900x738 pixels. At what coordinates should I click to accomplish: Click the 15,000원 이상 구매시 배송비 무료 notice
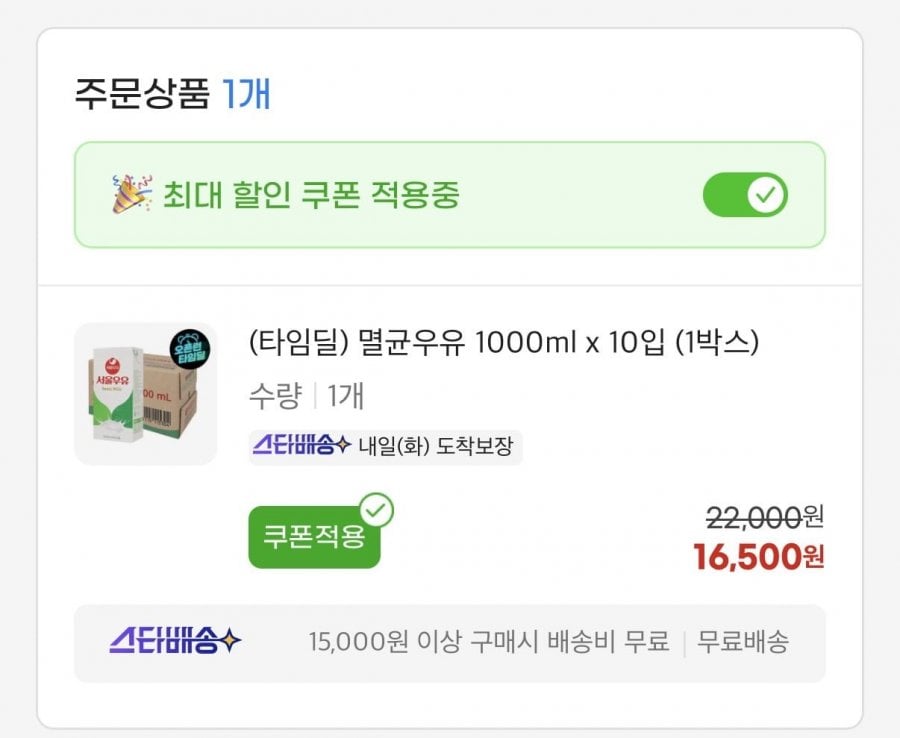pyautogui.click(x=488, y=642)
